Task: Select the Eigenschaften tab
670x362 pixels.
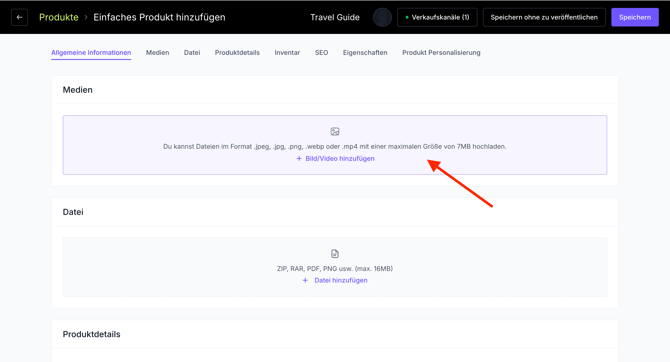Action: pyautogui.click(x=365, y=53)
